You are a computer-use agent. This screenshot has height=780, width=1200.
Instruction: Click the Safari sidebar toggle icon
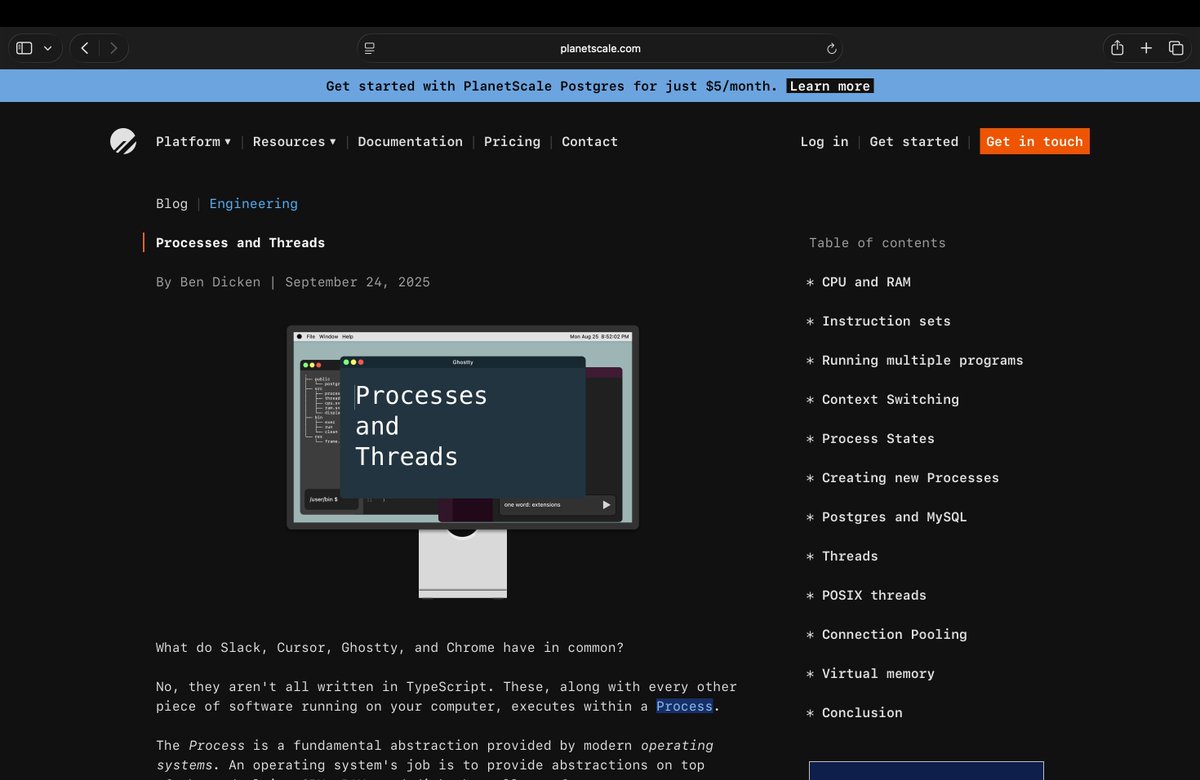point(25,48)
